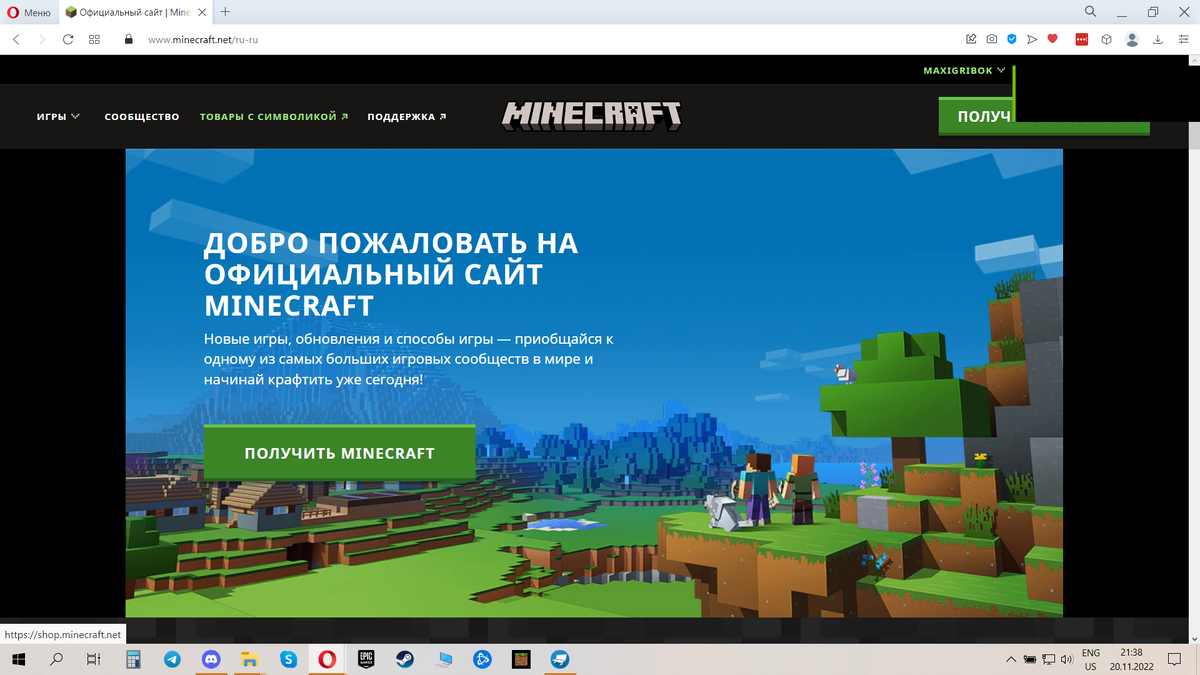Go forward in browser history
Screen dimensions: 1200x675
pos(42,40)
